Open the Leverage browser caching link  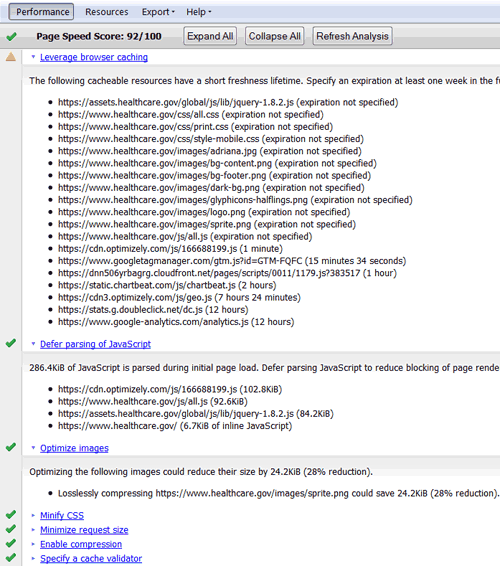94,57
